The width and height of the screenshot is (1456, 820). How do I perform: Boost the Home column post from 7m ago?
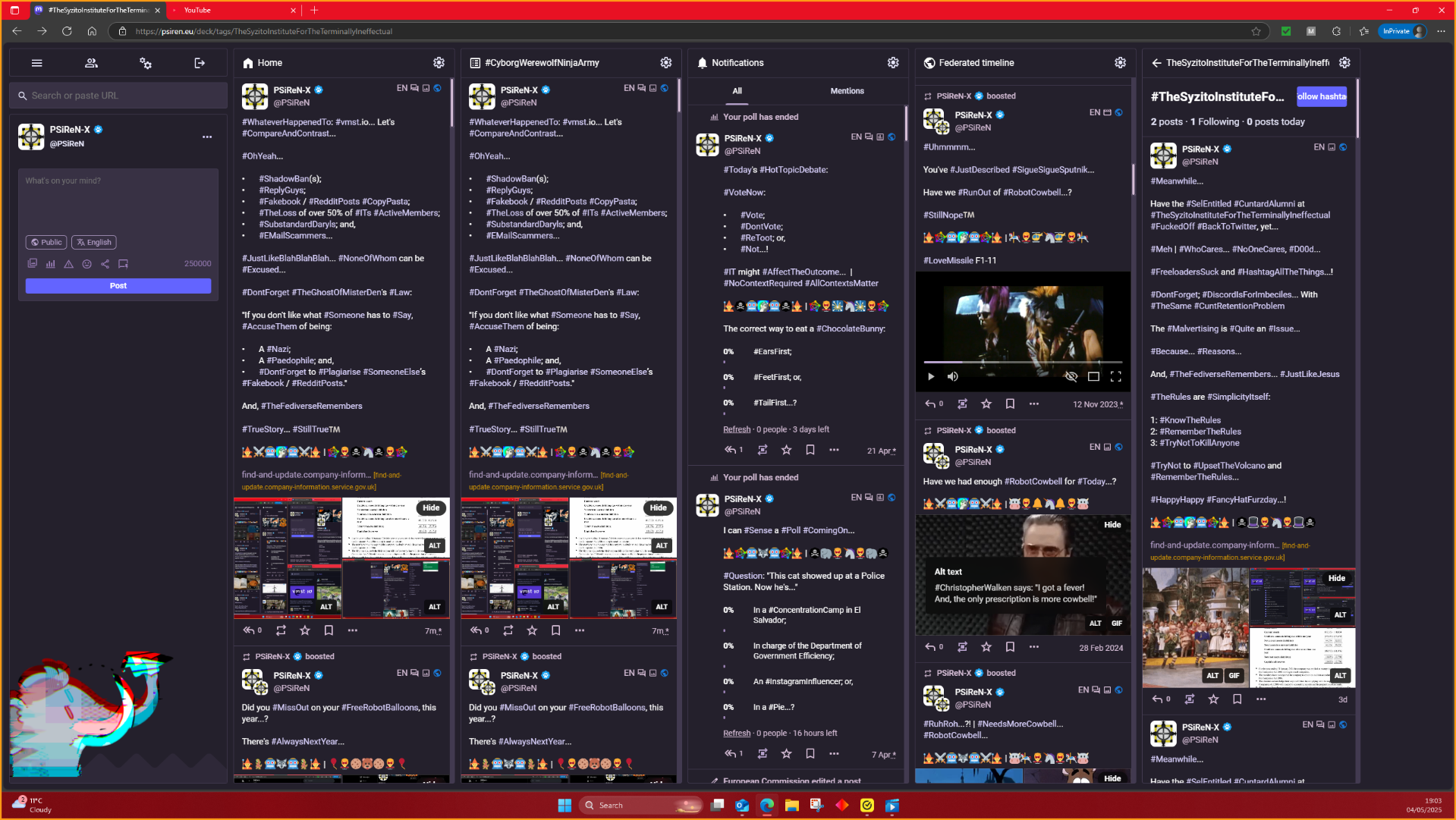pos(281,630)
